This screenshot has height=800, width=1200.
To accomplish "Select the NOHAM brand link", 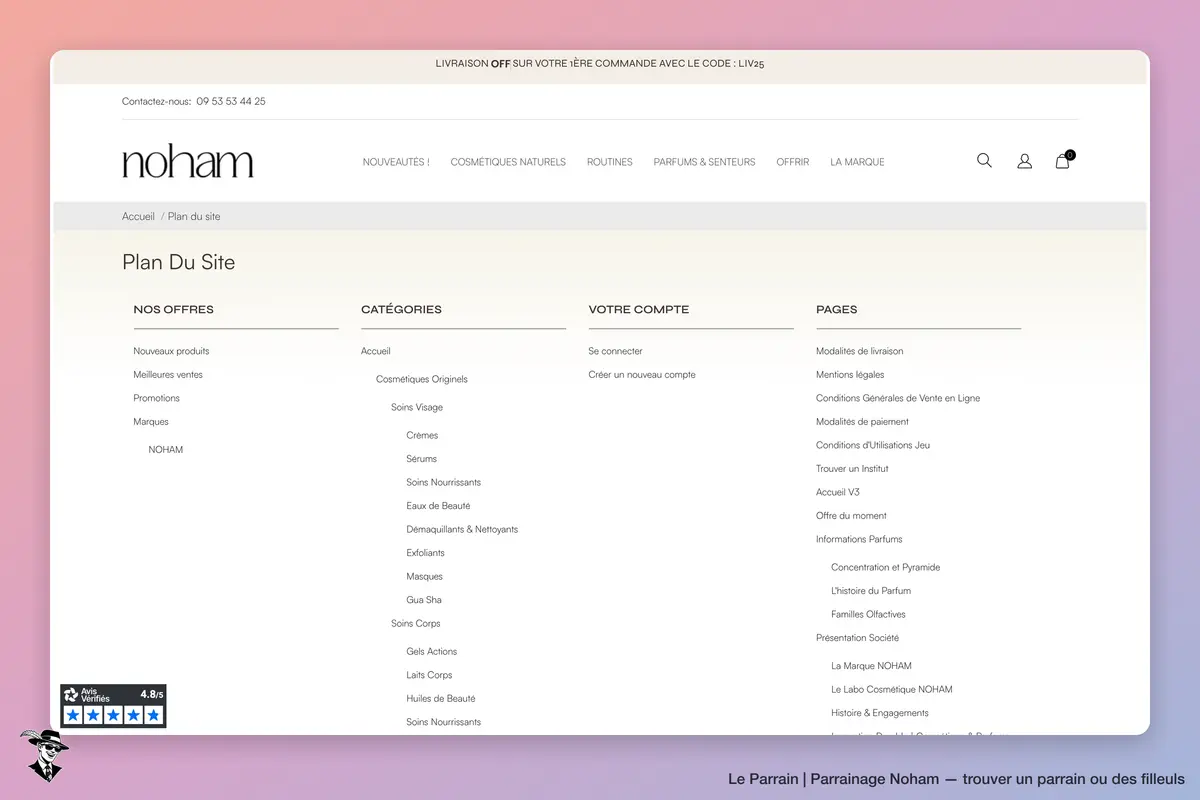I will tap(166, 450).
